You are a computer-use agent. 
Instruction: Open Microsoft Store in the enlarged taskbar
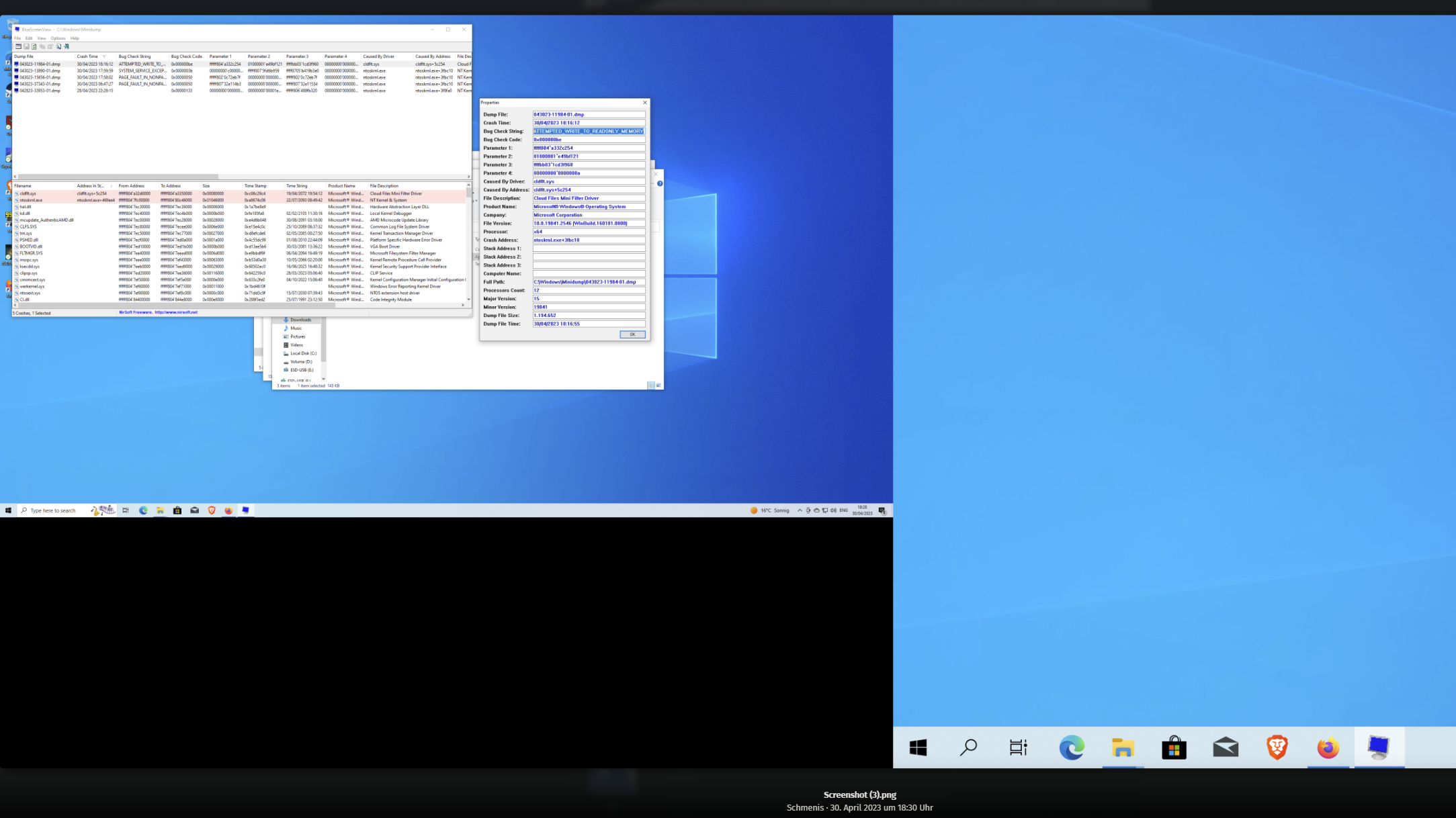(x=1174, y=747)
